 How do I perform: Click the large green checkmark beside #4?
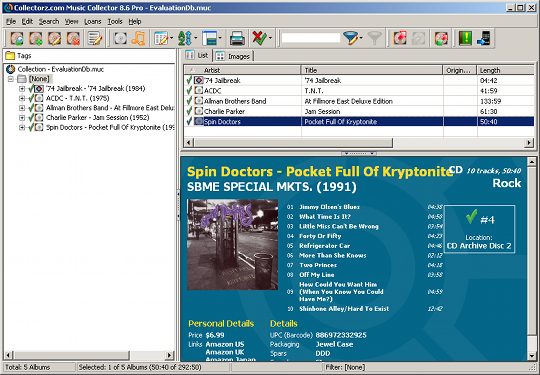tap(471, 217)
